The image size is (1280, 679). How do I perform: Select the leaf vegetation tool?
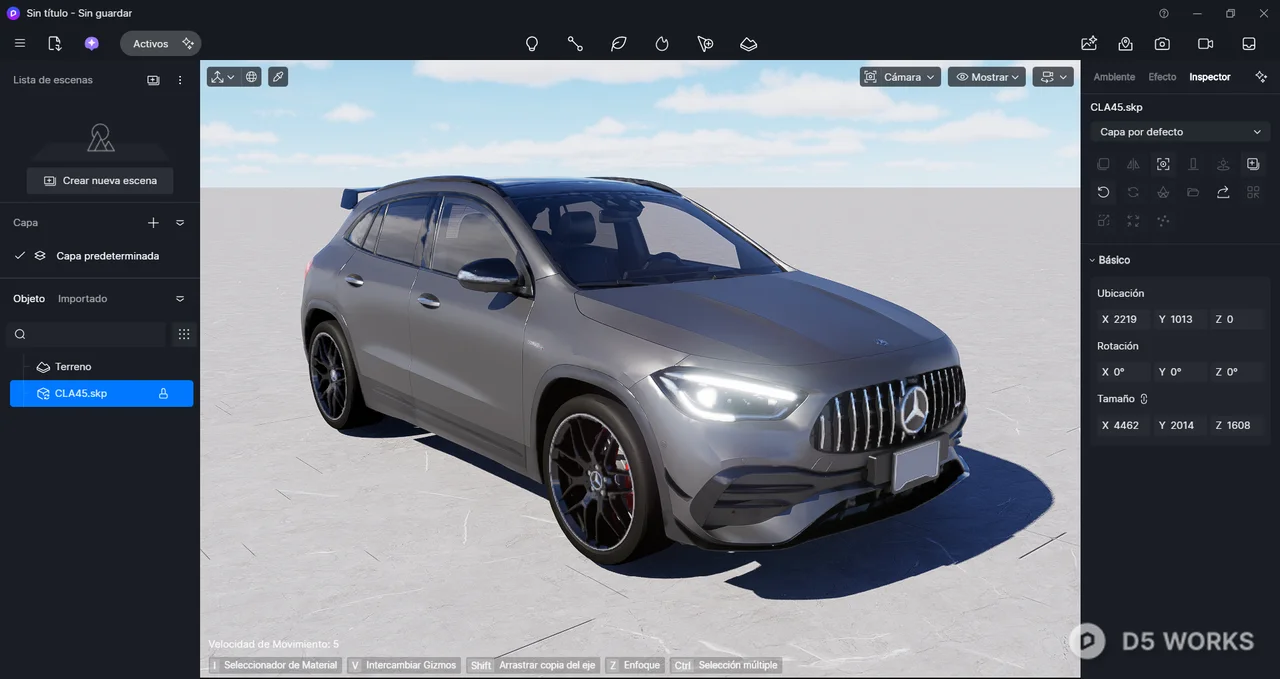click(619, 44)
